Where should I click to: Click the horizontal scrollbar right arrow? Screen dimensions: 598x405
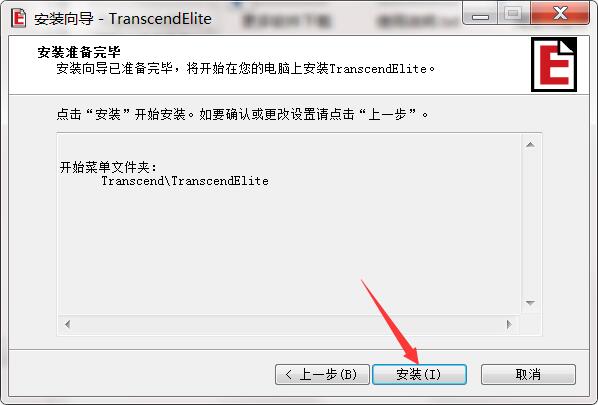(509, 325)
